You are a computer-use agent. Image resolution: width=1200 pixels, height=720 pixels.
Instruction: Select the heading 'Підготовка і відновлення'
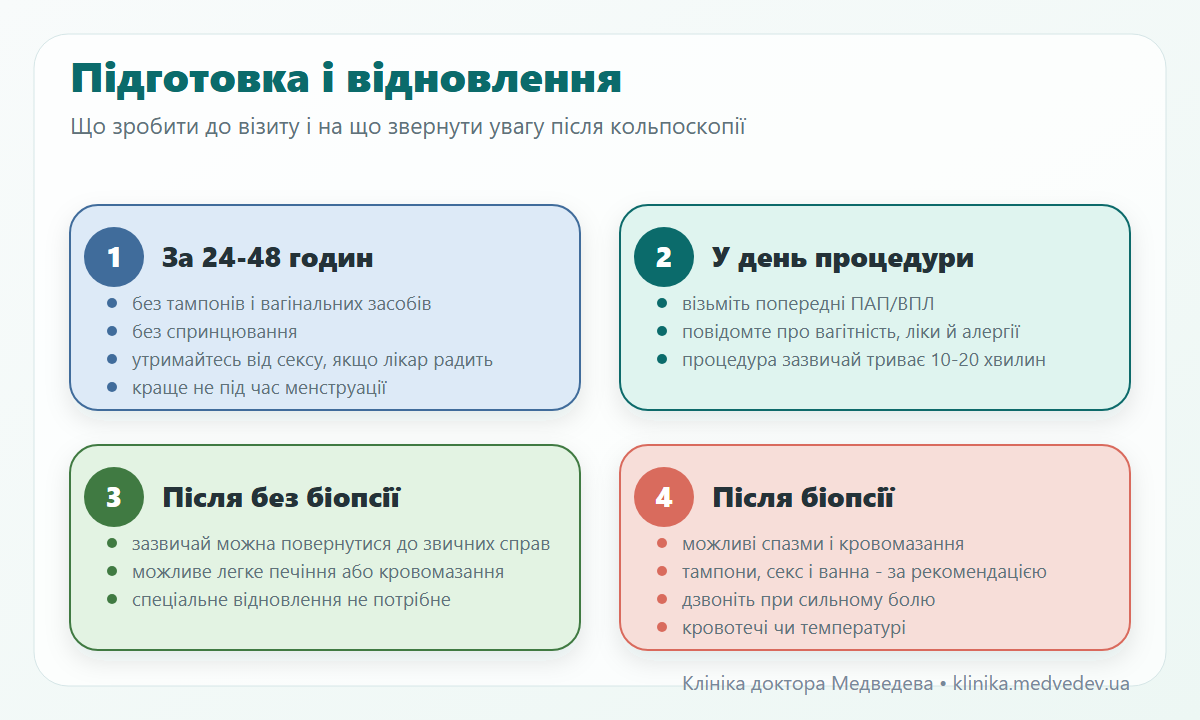(346, 79)
